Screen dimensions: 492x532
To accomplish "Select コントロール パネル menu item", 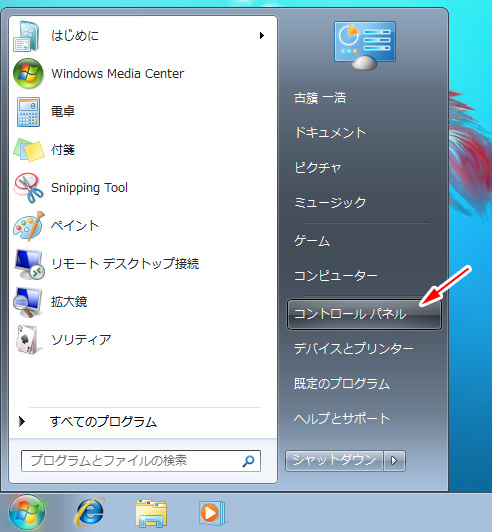I will (364, 314).
